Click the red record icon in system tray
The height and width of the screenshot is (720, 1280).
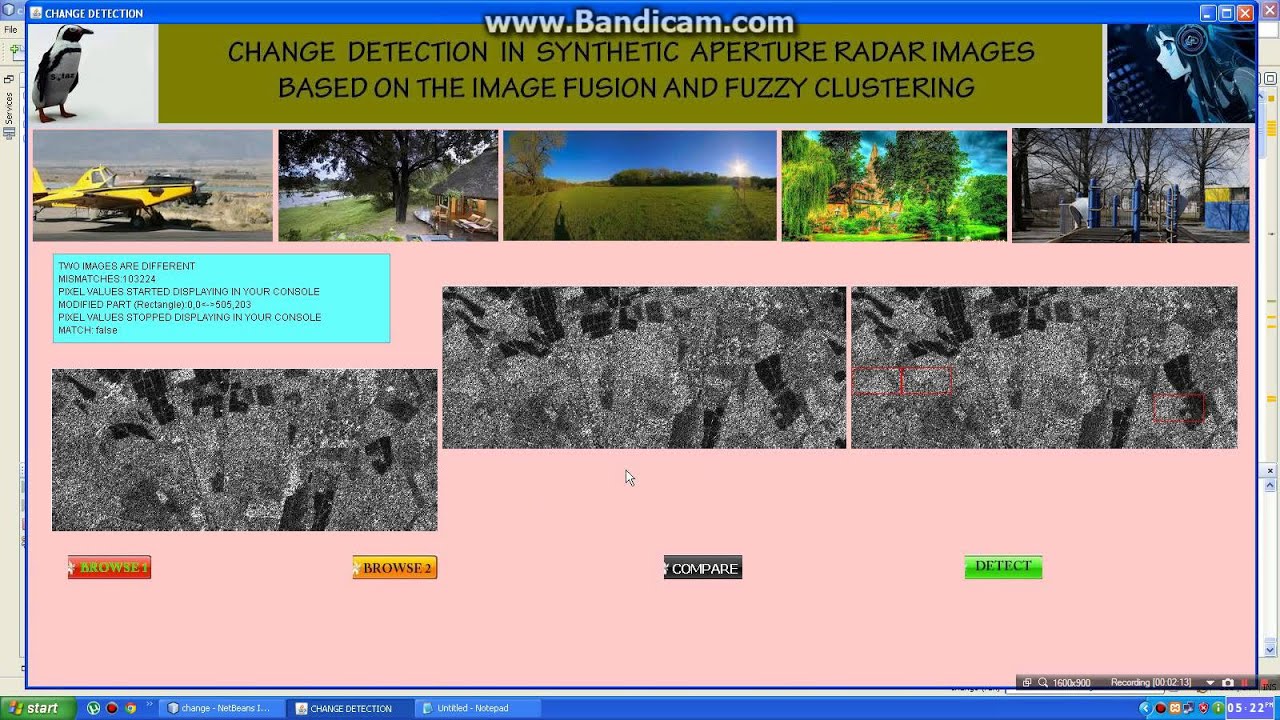(x=1161, y=708)
